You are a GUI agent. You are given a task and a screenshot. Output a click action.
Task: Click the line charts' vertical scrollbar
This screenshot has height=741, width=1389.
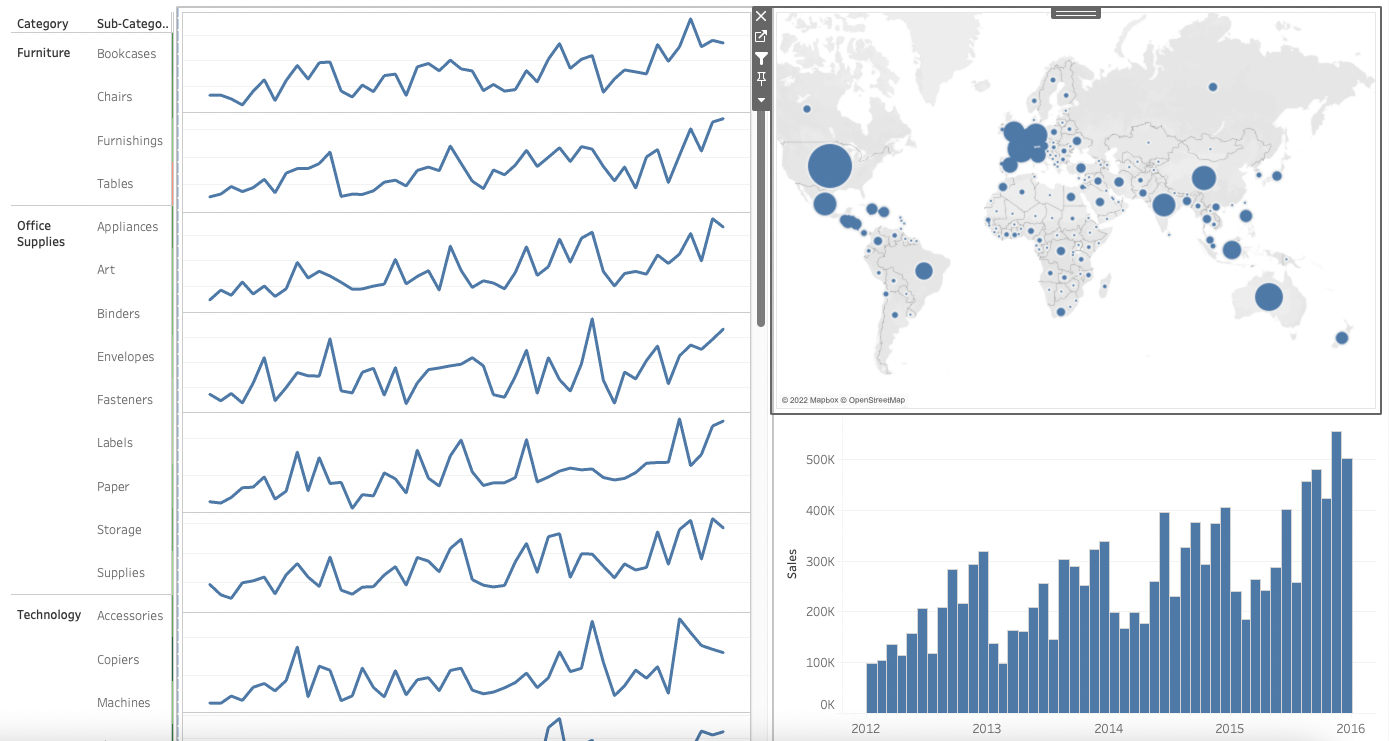761,220
